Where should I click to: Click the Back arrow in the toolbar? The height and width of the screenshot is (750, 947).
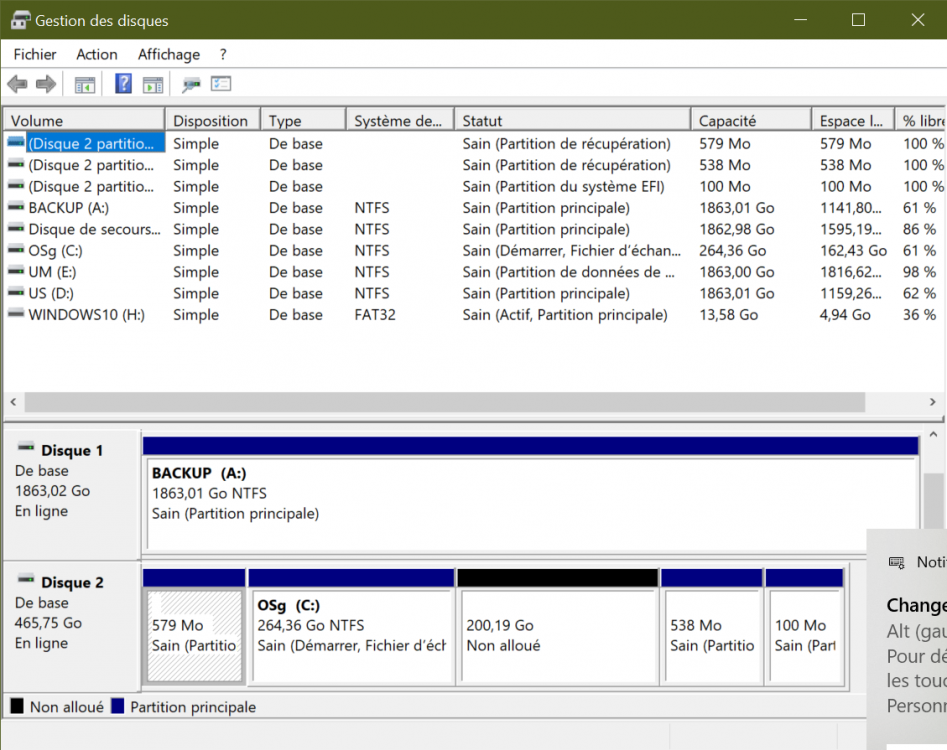[17, 85]
